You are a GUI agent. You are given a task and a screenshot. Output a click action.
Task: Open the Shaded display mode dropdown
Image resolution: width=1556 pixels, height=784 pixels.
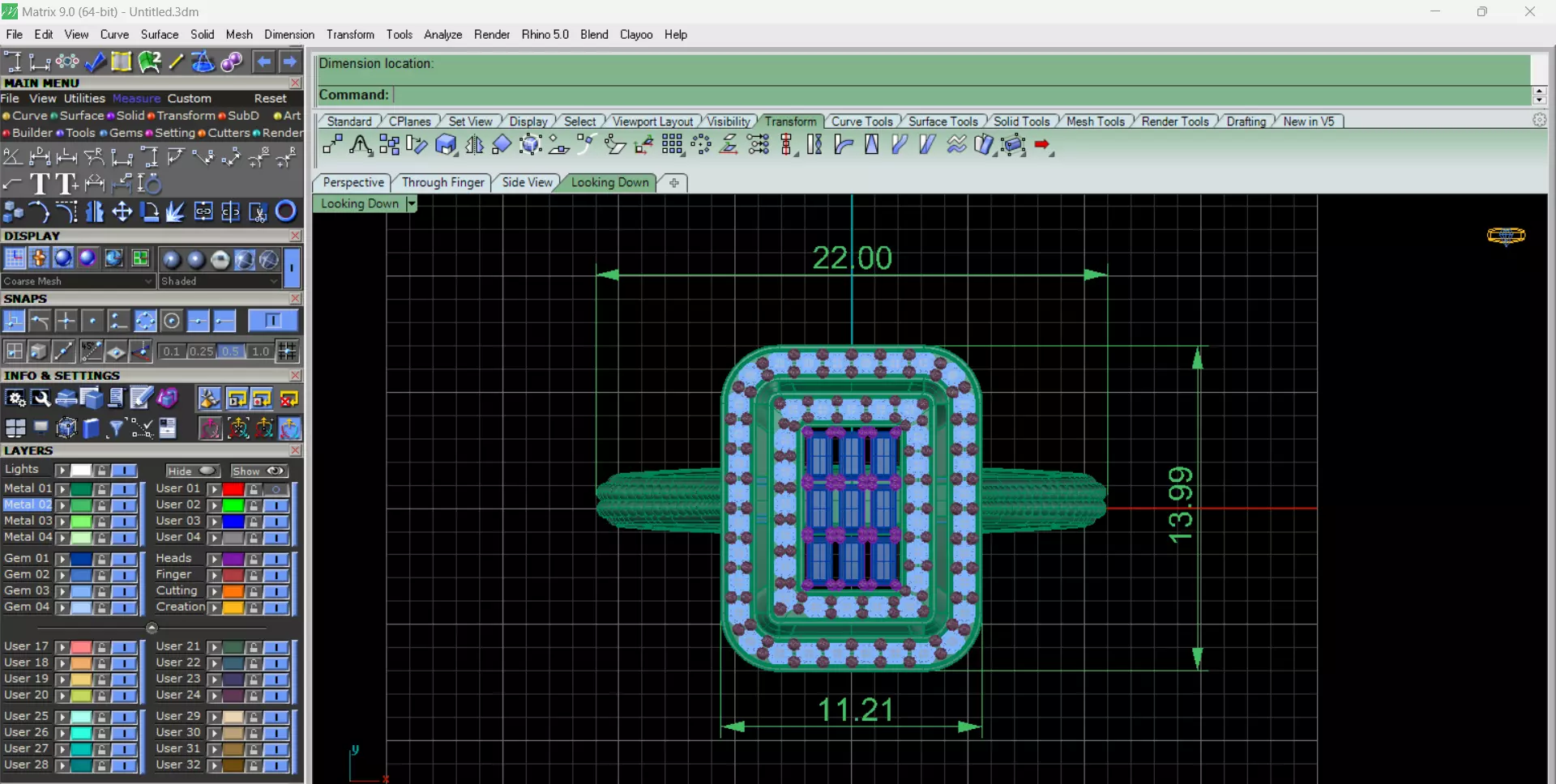[220, 281]
